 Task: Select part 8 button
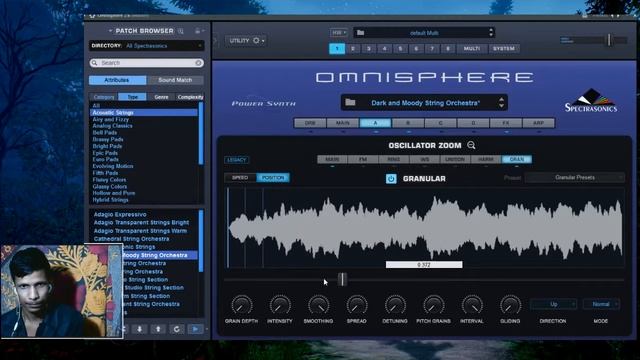point(448,49)
